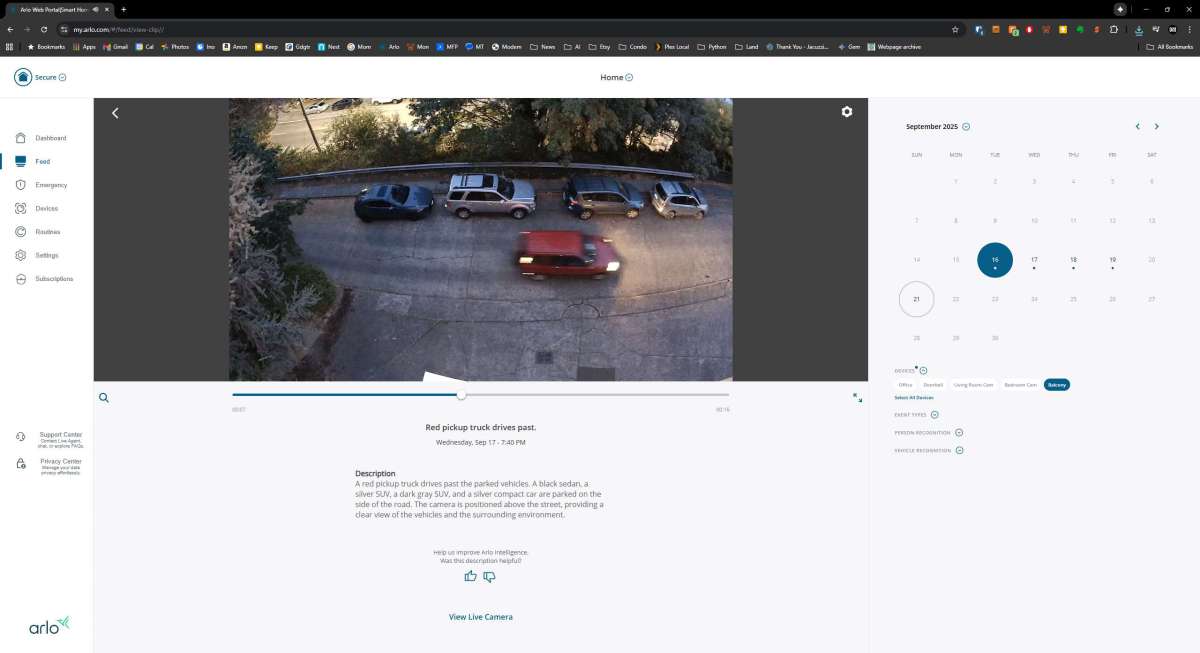Viewport: 1200px width, 653px height.
Task: Open Subscriptions in the sidebar menu
Action: [54, 279]
